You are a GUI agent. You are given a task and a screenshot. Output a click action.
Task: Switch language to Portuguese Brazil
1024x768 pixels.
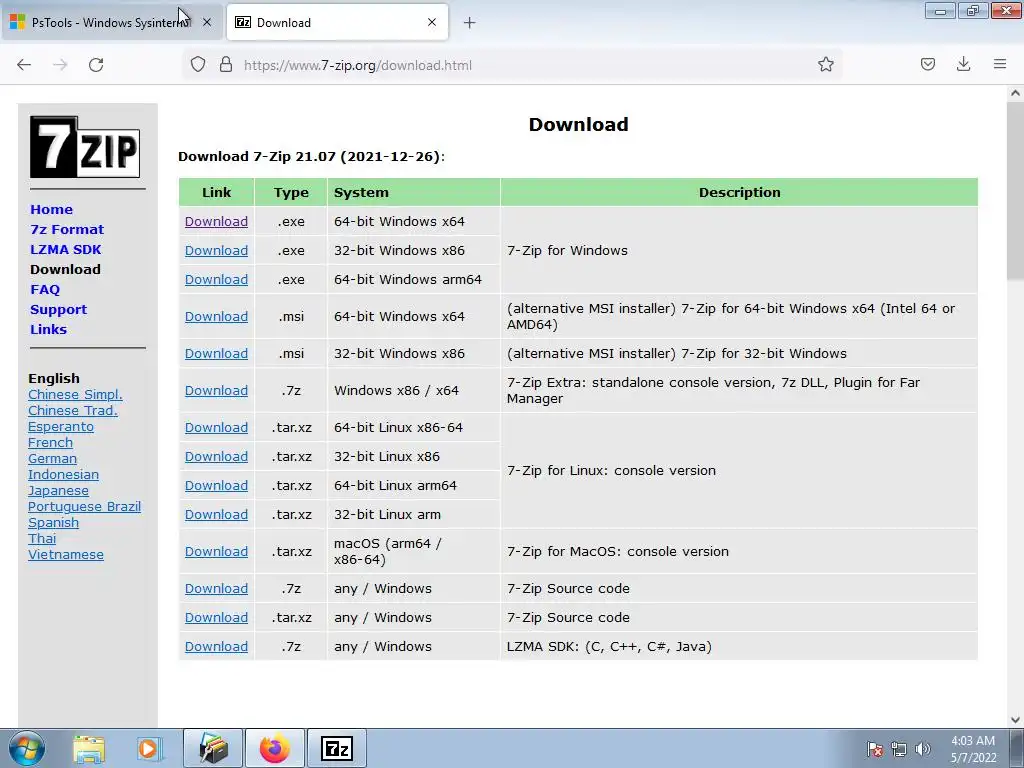point(84,507)
